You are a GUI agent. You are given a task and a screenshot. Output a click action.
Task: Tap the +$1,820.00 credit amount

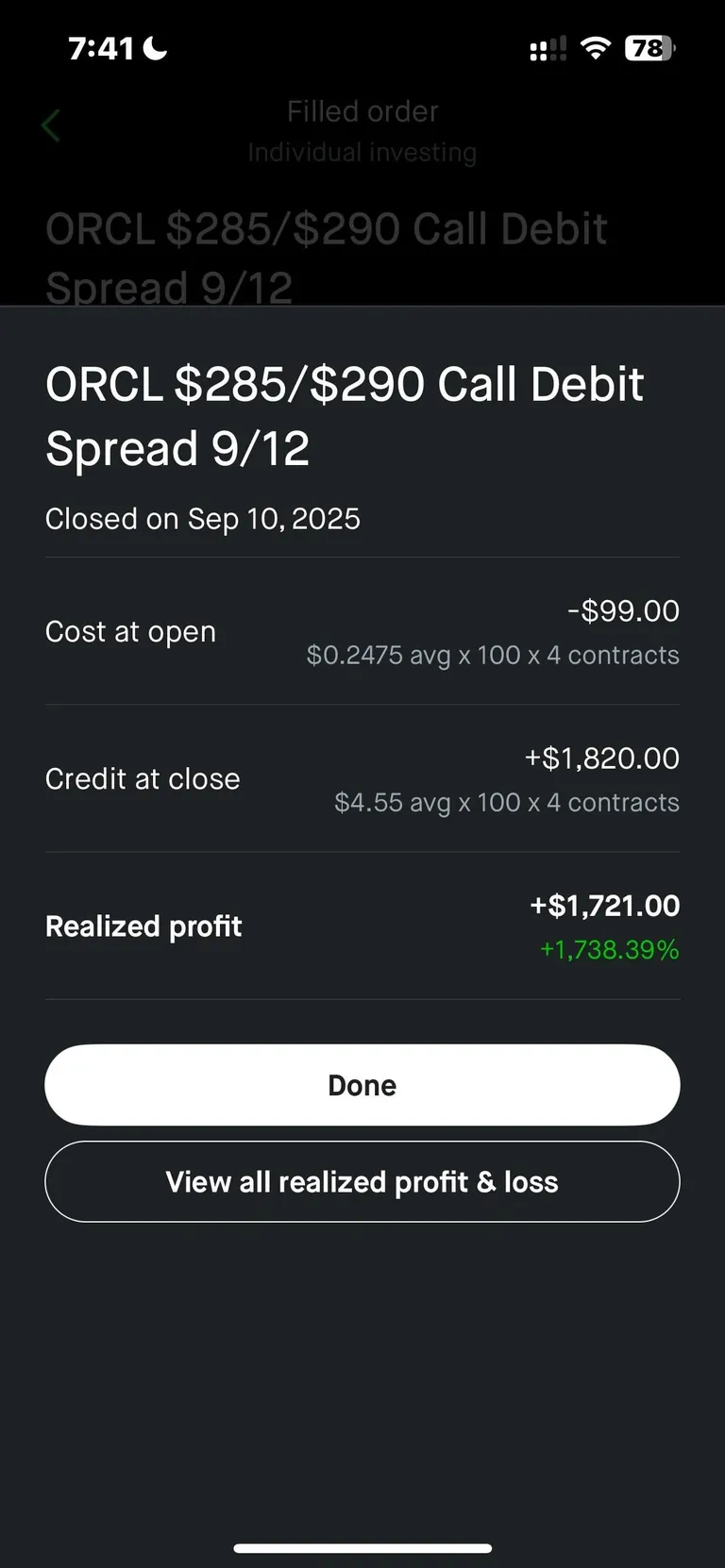[602, 759]
